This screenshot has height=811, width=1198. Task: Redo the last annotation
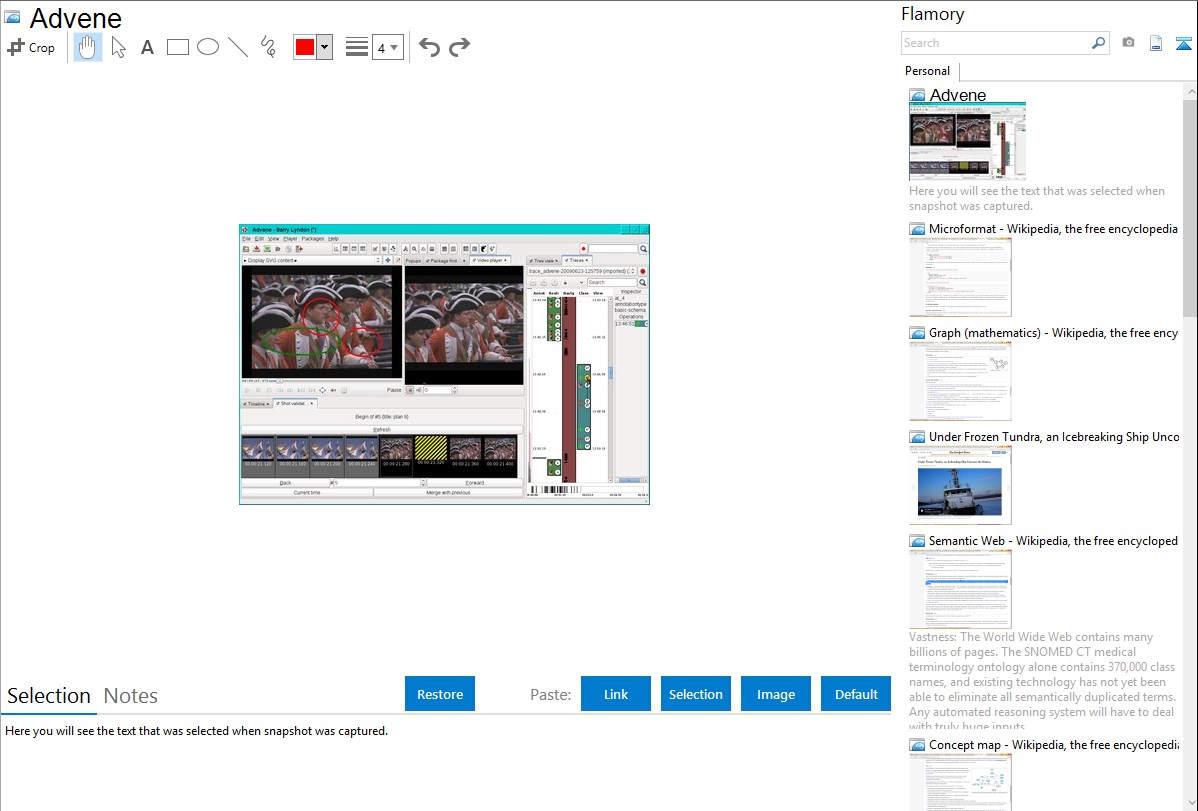pyautogui.click(x=459, y=47)
